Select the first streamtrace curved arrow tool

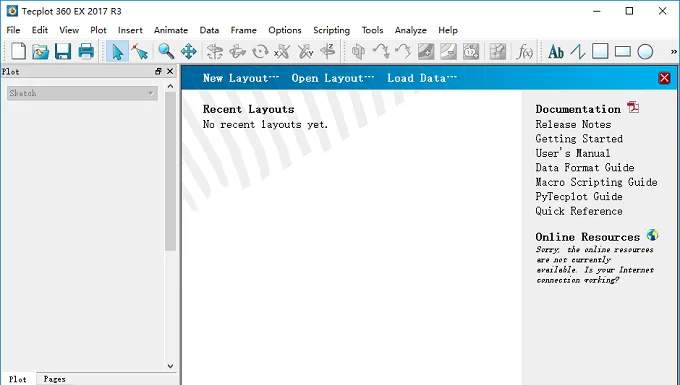pos(381,52)
